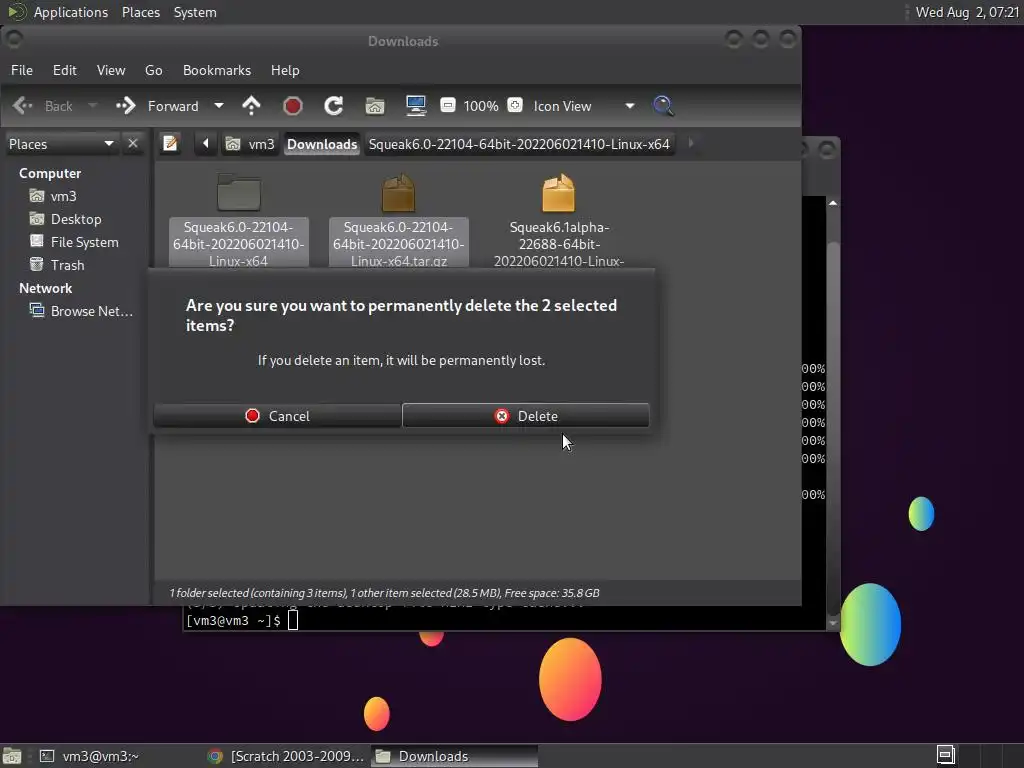Click the Downloads taskbar button

pyautogui.click(x=455, y=756)
